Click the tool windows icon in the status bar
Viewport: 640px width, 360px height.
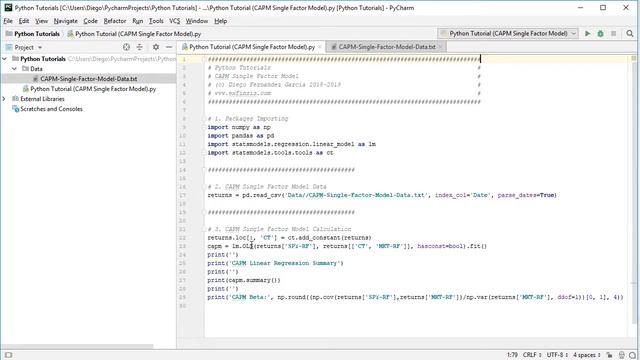pyautogui.click(x=8, y=355)
